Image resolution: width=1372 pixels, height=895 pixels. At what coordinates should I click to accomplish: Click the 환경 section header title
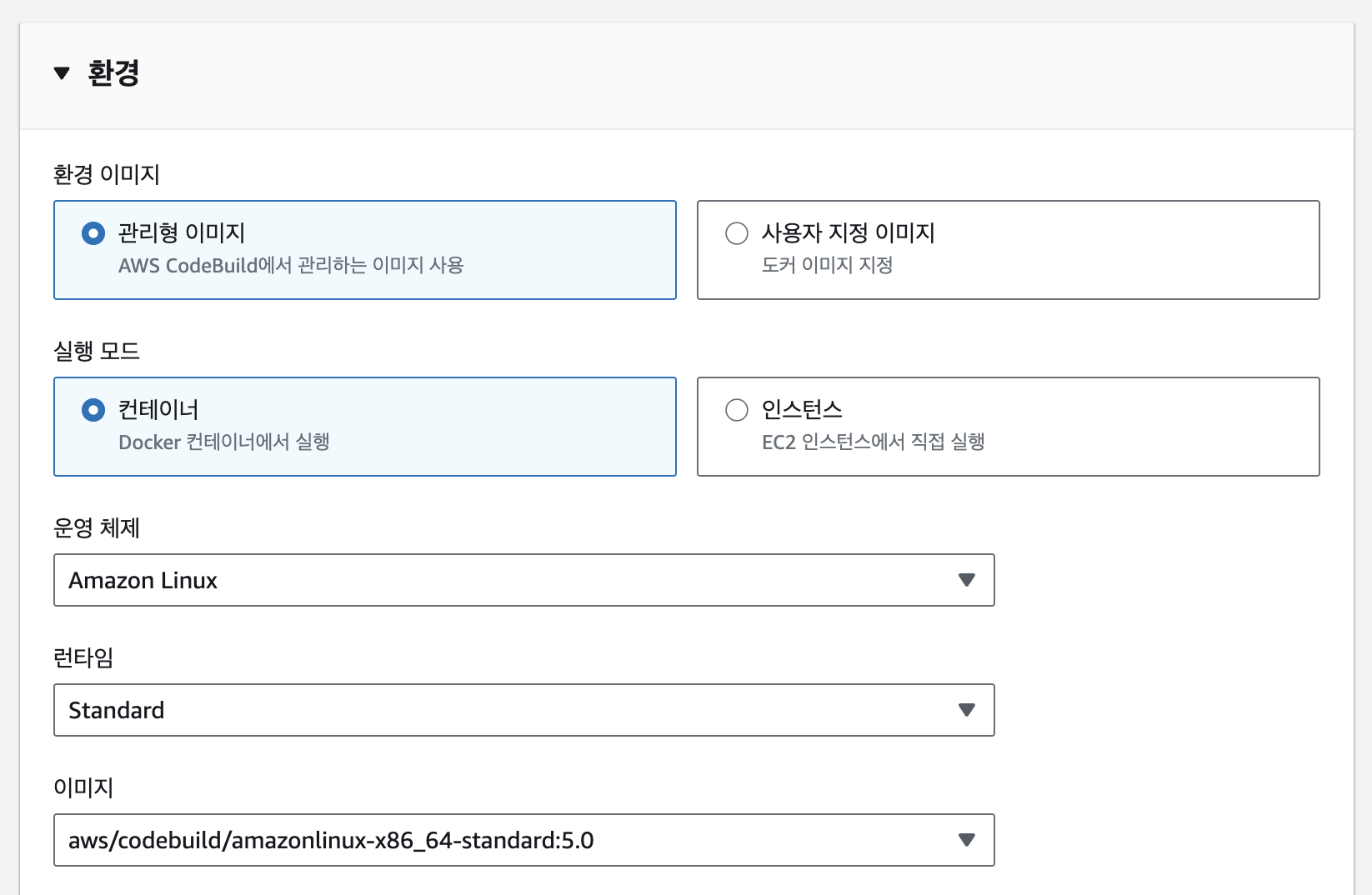[x=113, y=73]
